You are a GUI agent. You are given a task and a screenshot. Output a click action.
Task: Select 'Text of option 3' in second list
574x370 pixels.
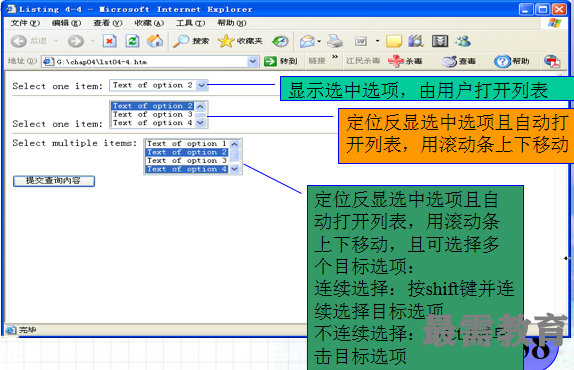(153, 115)
